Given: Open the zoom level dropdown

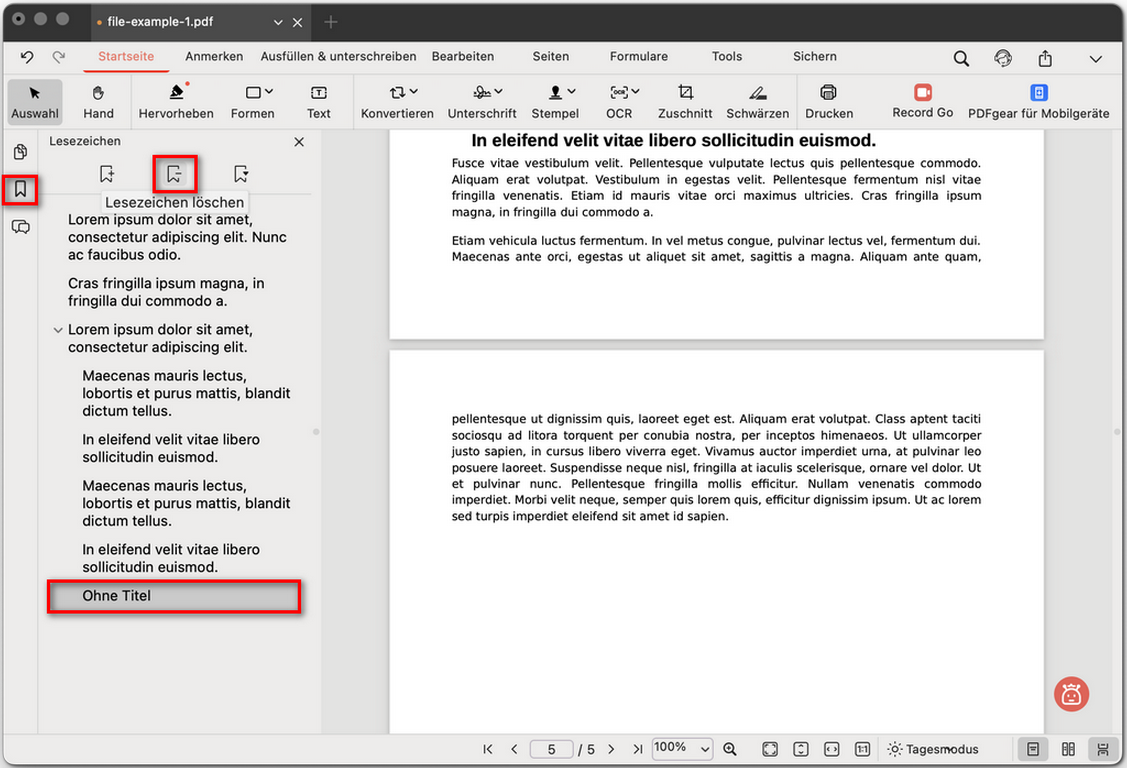Looking at the screenshot, I should [x=682, y=748].
